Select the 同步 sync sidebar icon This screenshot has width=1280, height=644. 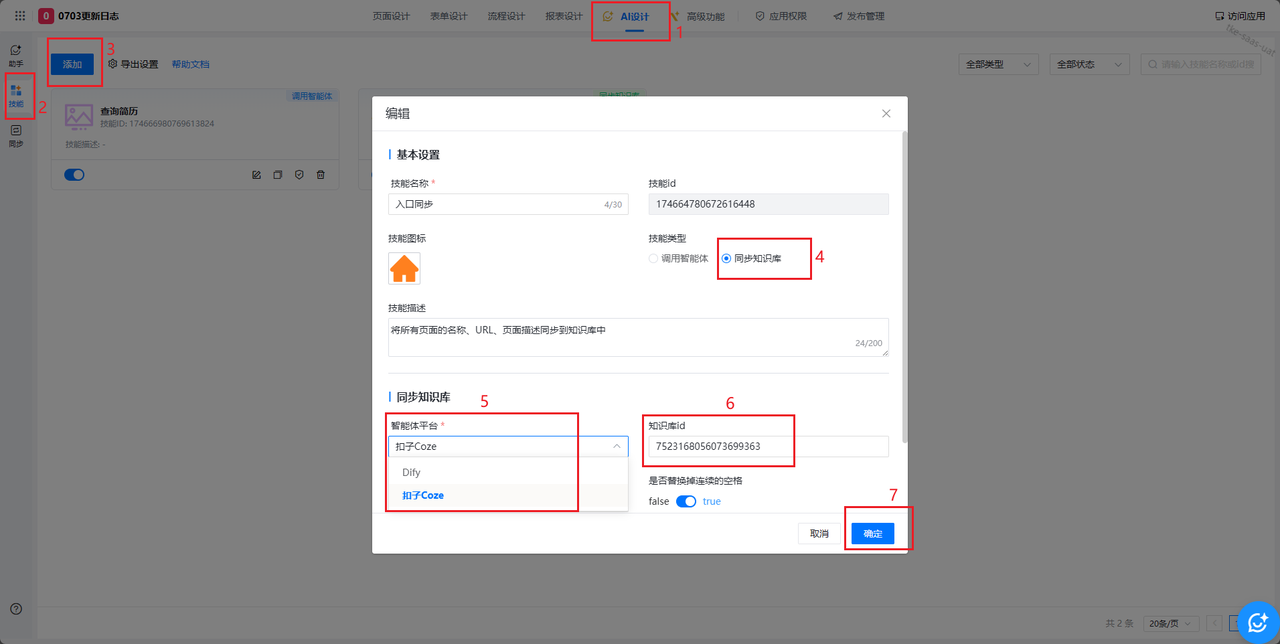point(16,136)
